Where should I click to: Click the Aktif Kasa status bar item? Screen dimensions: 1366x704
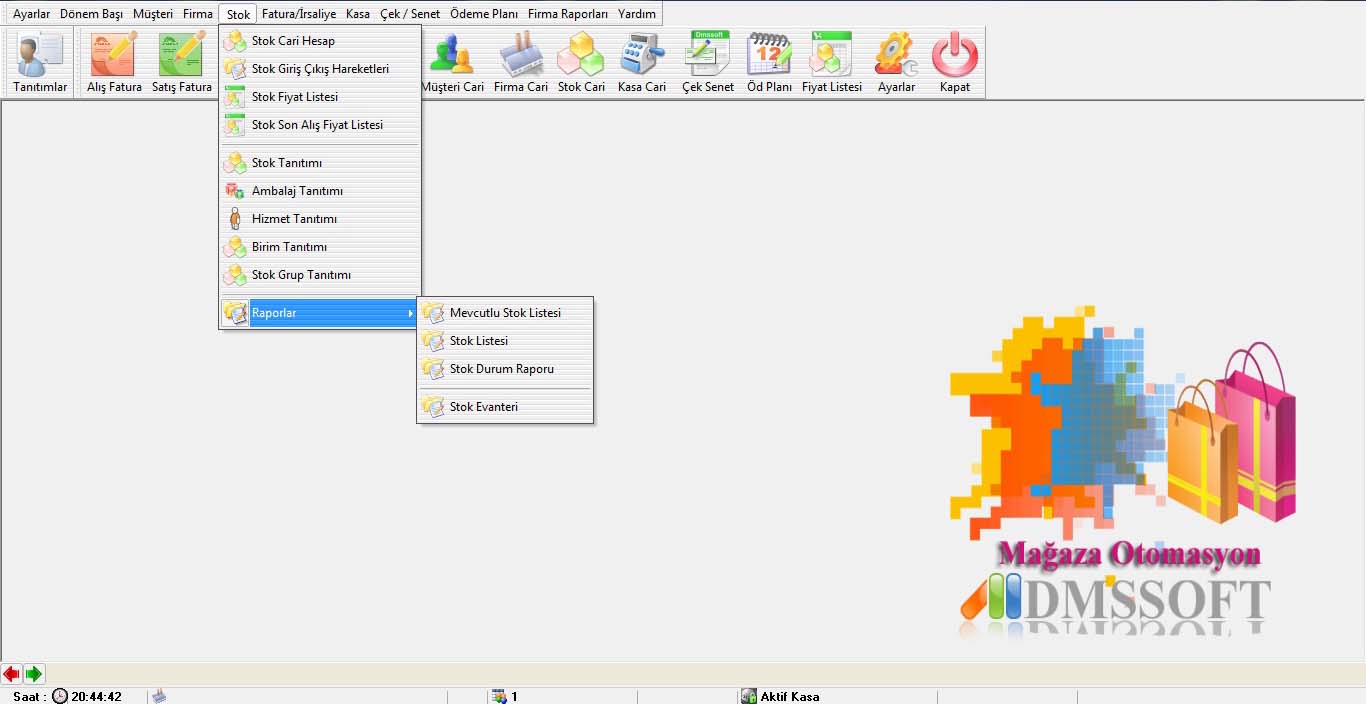pyautogui.click(x=788, y=696)
